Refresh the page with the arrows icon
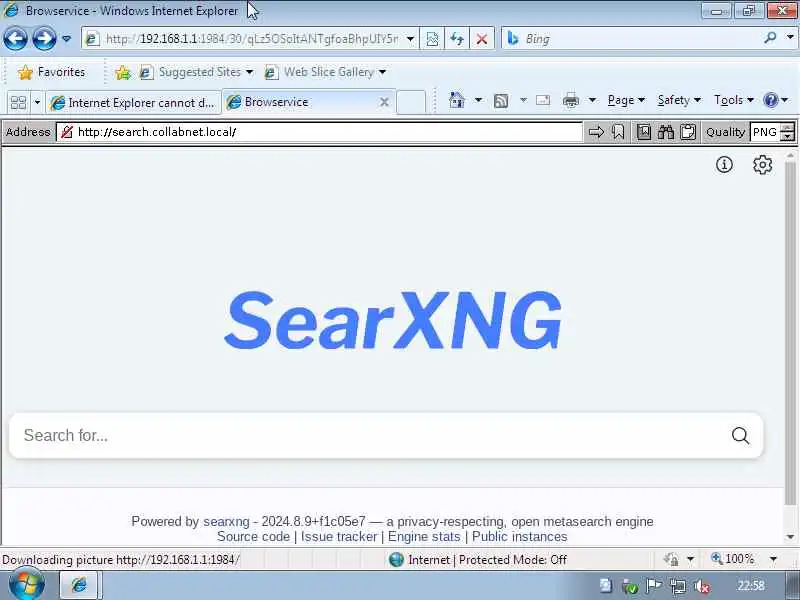Screen dimensions: 800x600 (457, 39)
